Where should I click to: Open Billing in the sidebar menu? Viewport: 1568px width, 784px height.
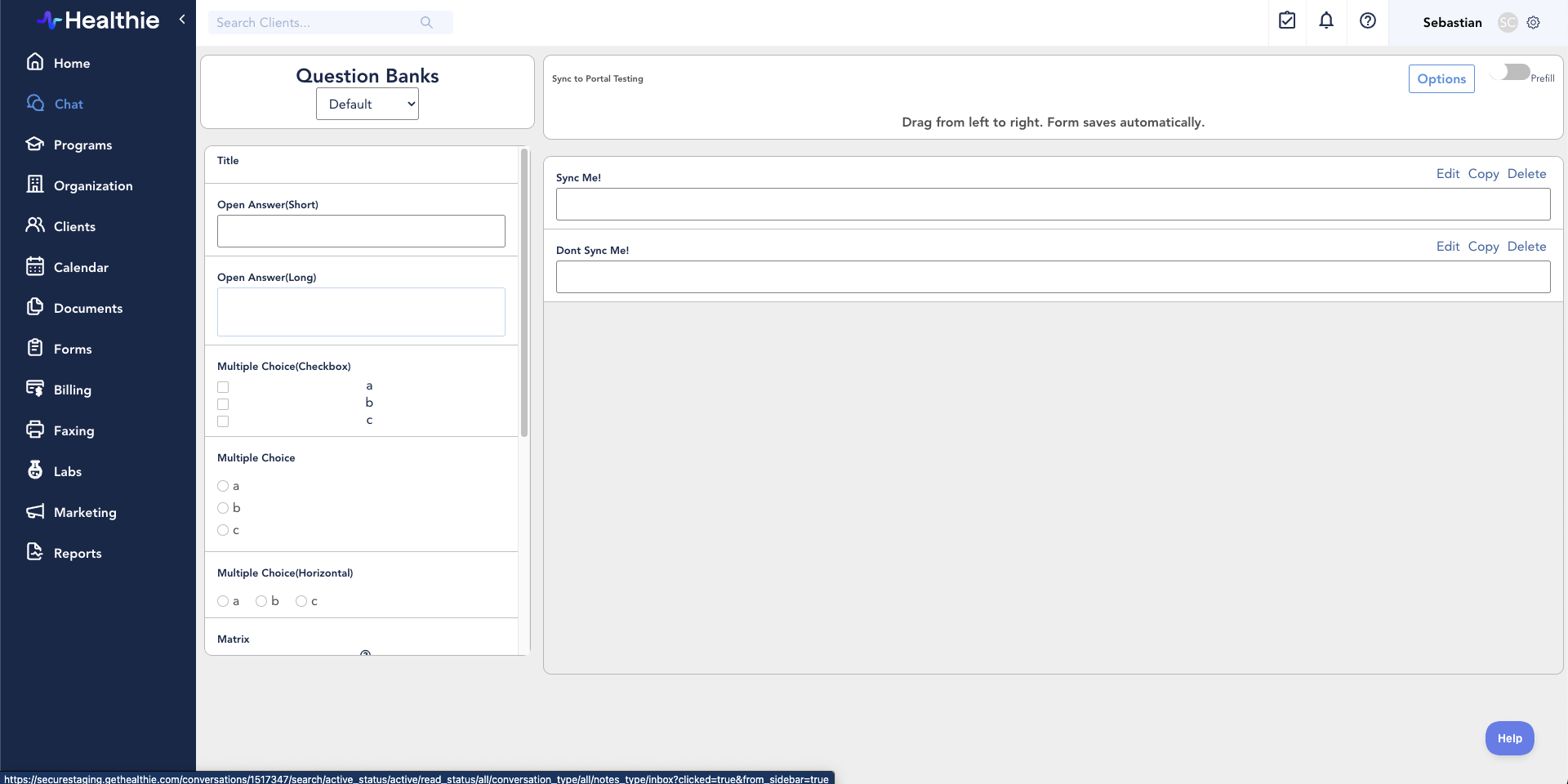[73, 390]
